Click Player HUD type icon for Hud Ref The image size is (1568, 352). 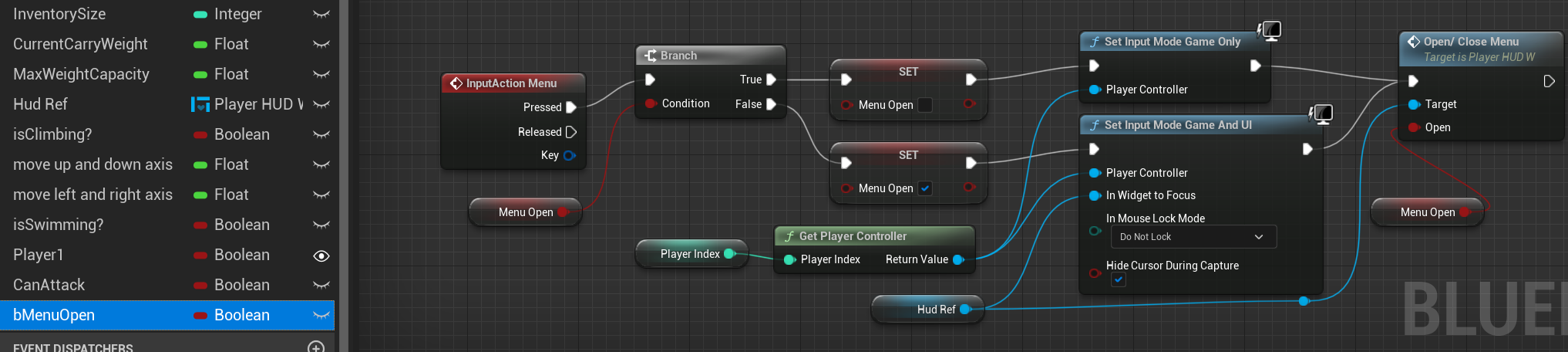pos(200,104)
